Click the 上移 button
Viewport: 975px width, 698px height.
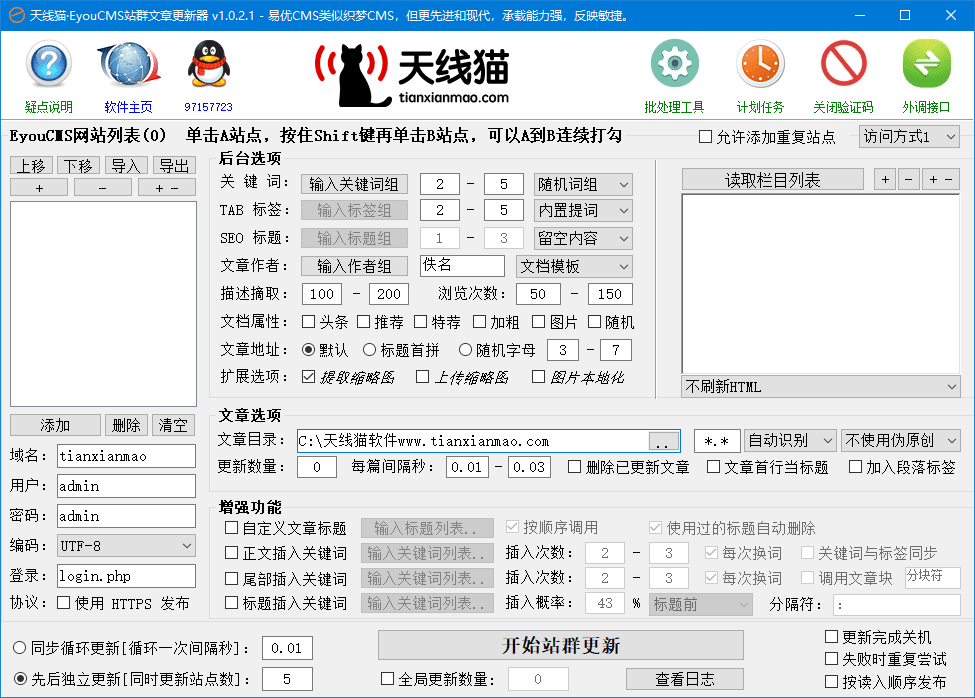tap(32, 165)
